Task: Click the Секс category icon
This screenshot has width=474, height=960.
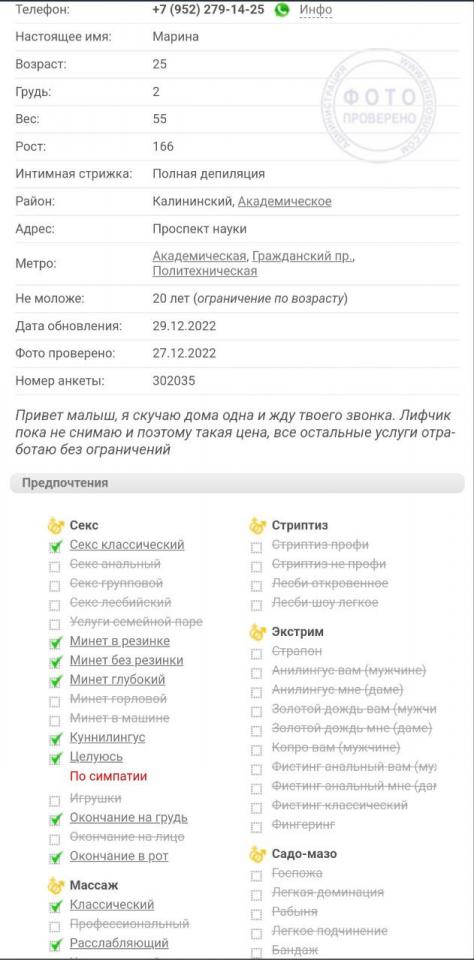Action: 56,525
